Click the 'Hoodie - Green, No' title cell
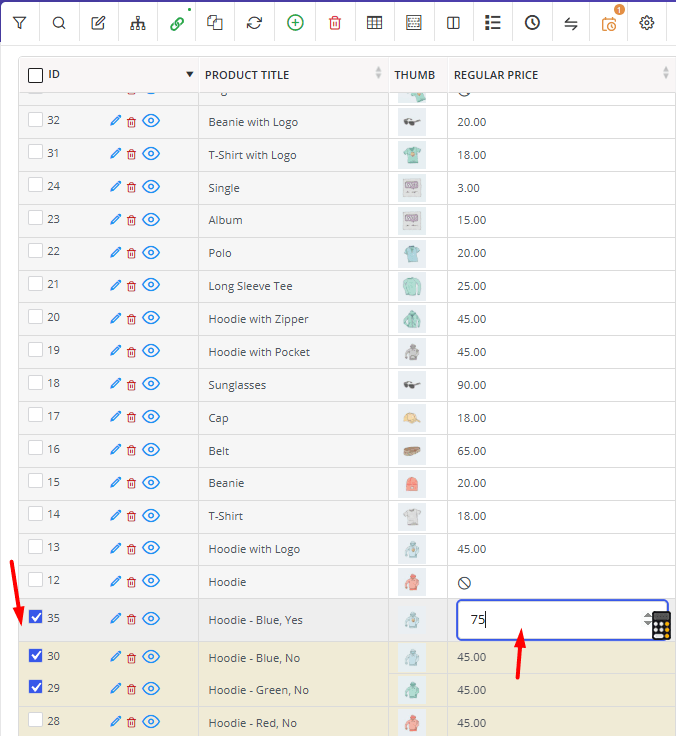This screenshot has height=736, width=676. click(x=293, y=690)
